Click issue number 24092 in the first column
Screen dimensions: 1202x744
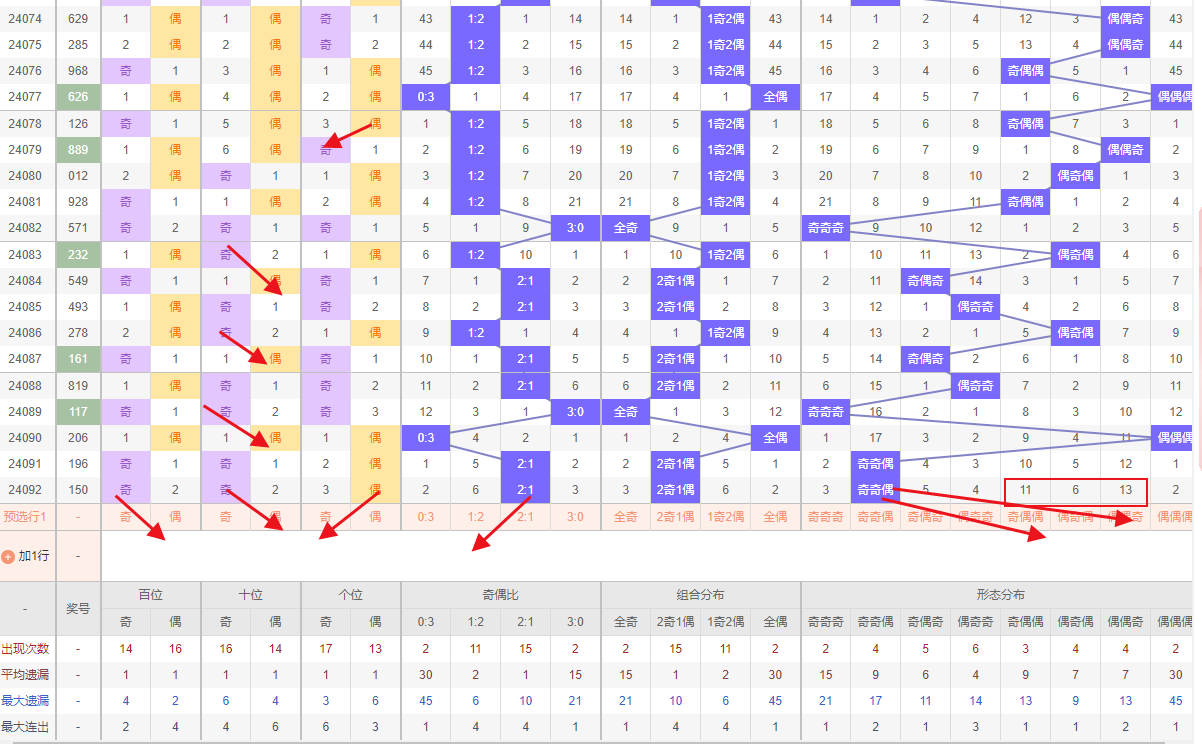pyautogui.click(x=25, y=490)
